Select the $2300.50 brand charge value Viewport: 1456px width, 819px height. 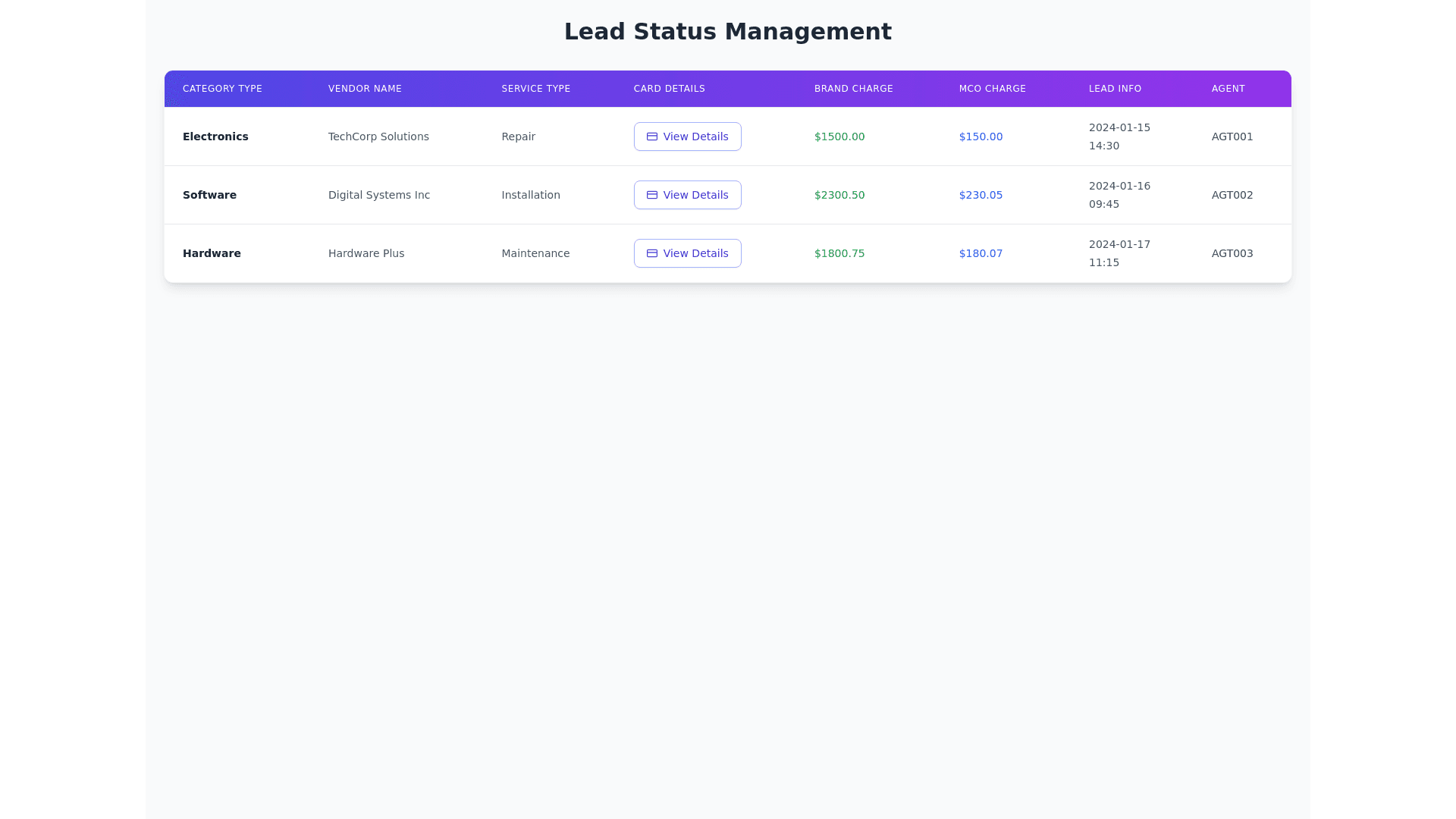[839, 195]
